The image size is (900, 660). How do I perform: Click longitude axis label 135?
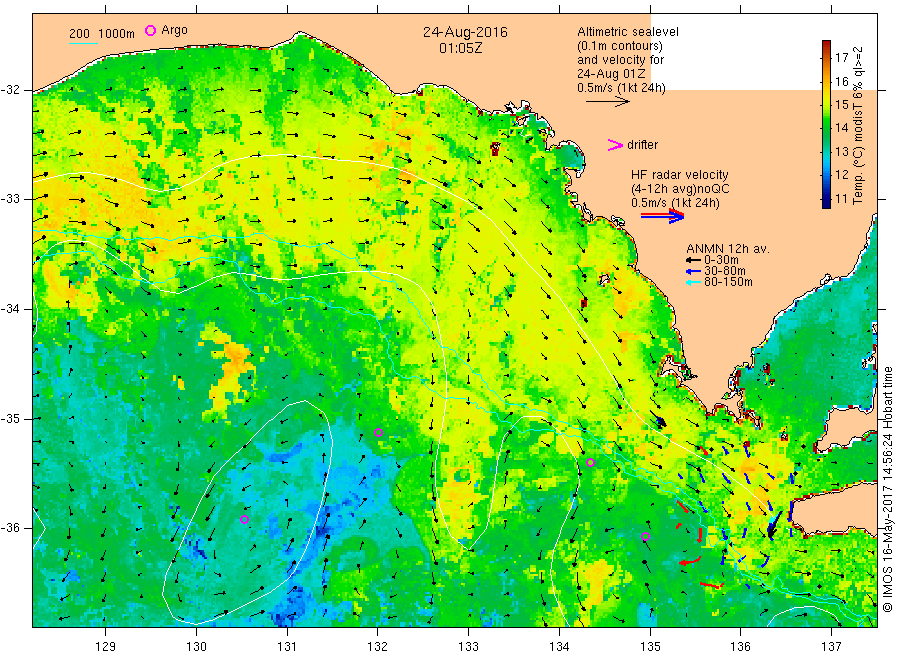(650, 647)
